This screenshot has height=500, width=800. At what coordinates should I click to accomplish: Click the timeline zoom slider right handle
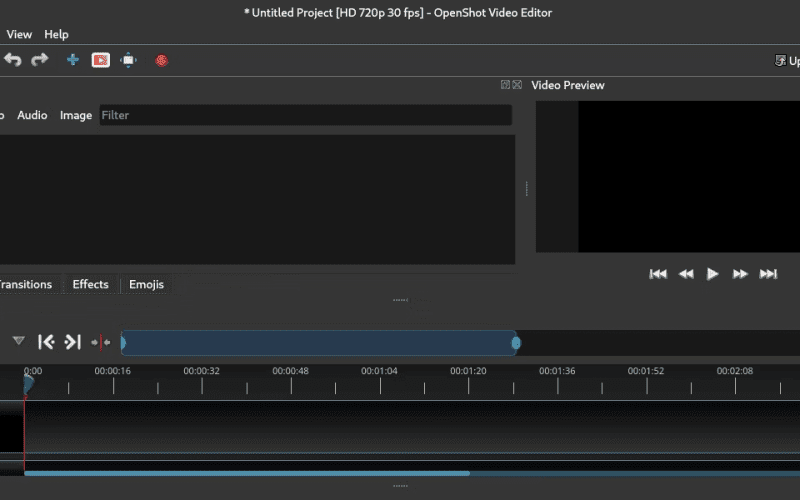(x=516, y=343)
